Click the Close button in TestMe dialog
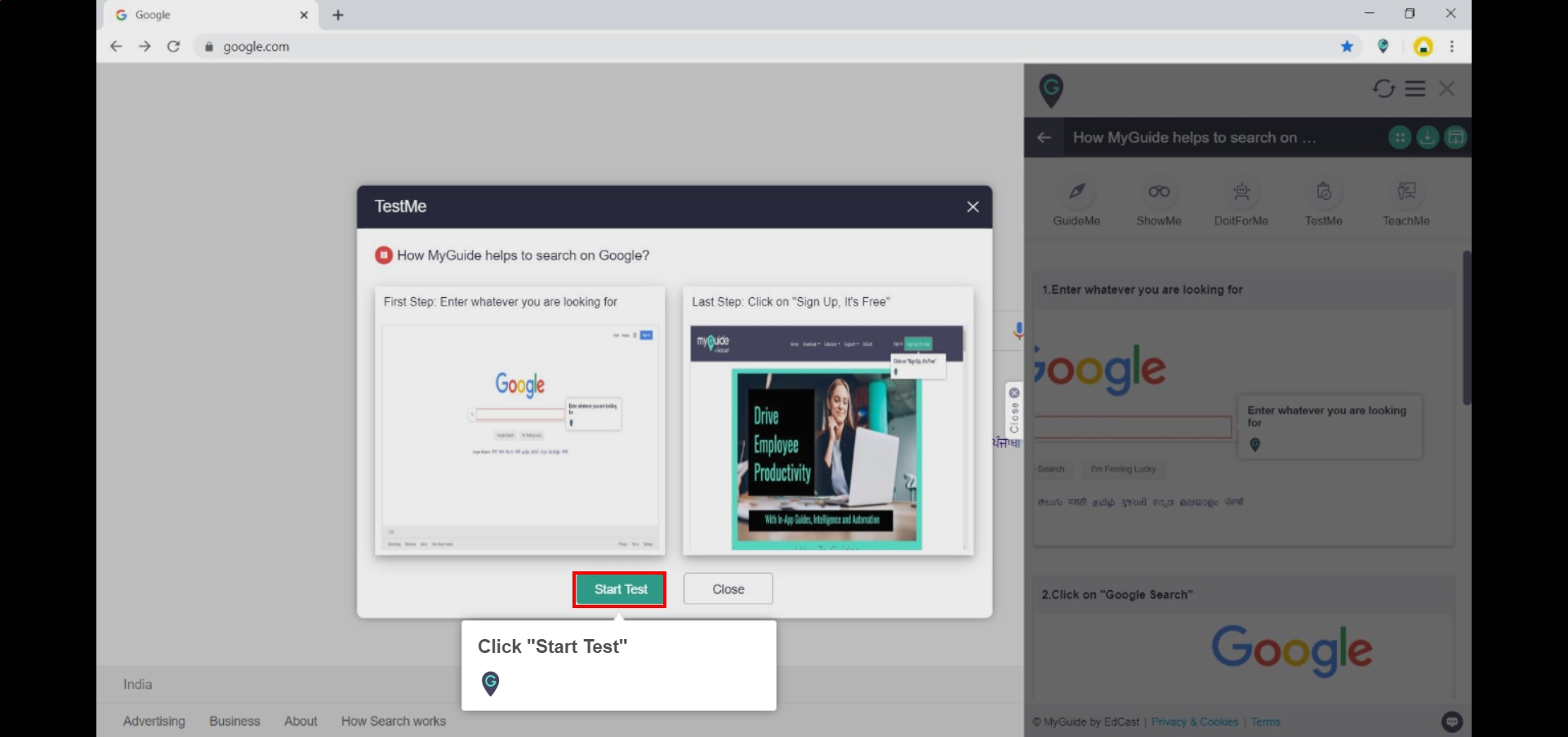 [x=728, y=589]
